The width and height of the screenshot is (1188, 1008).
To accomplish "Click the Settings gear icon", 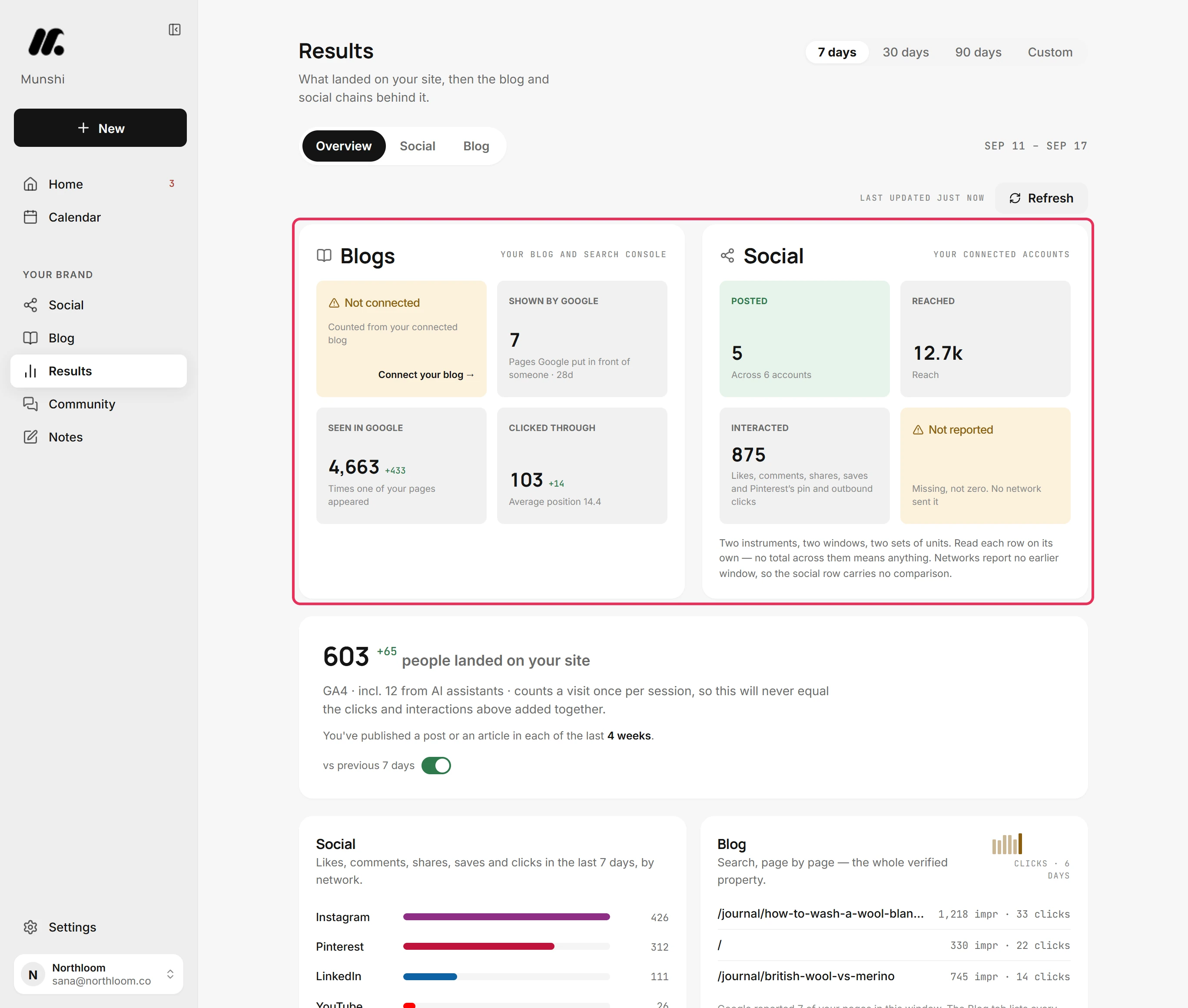I will 30,927.
